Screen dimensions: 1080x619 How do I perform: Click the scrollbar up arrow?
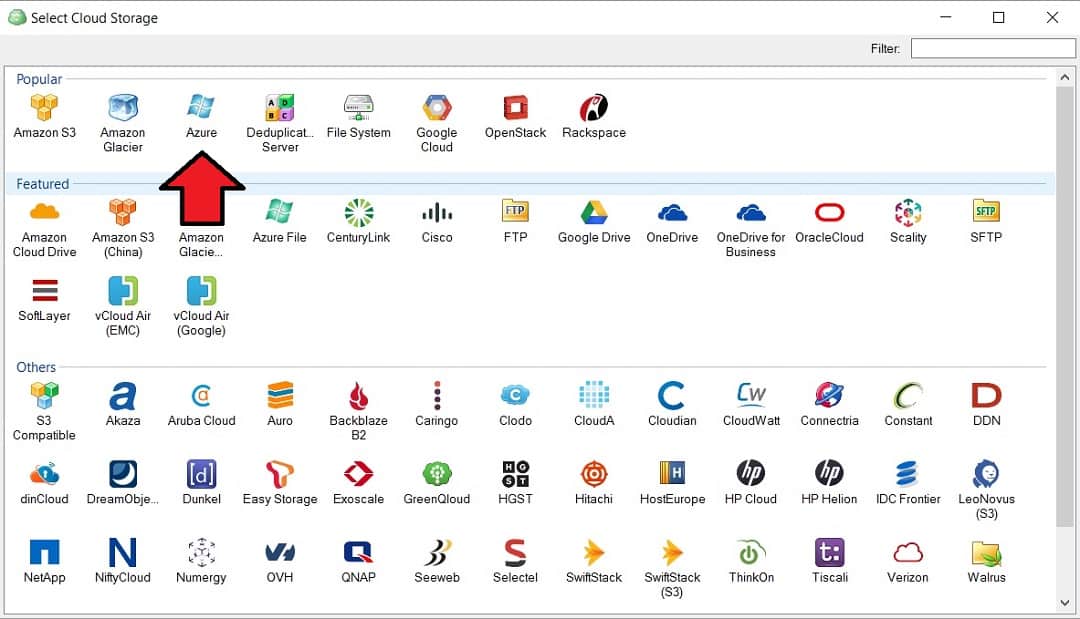(1065, 77)
